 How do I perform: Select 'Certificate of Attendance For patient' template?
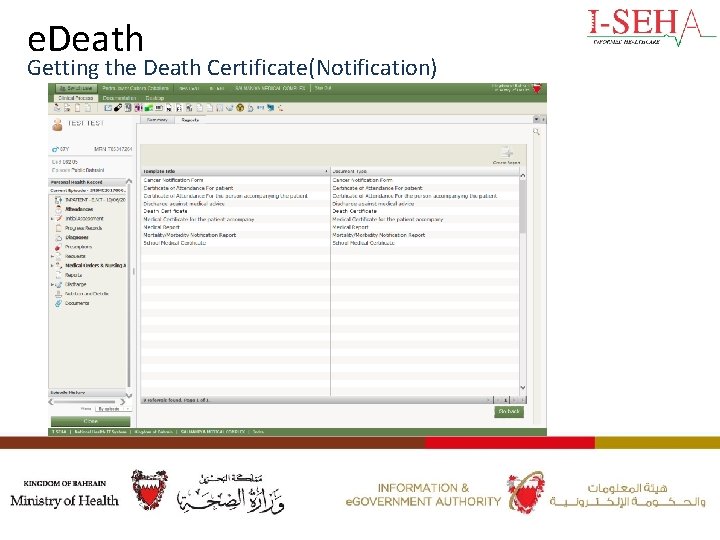pyautogui.click(x=235, y=188)
